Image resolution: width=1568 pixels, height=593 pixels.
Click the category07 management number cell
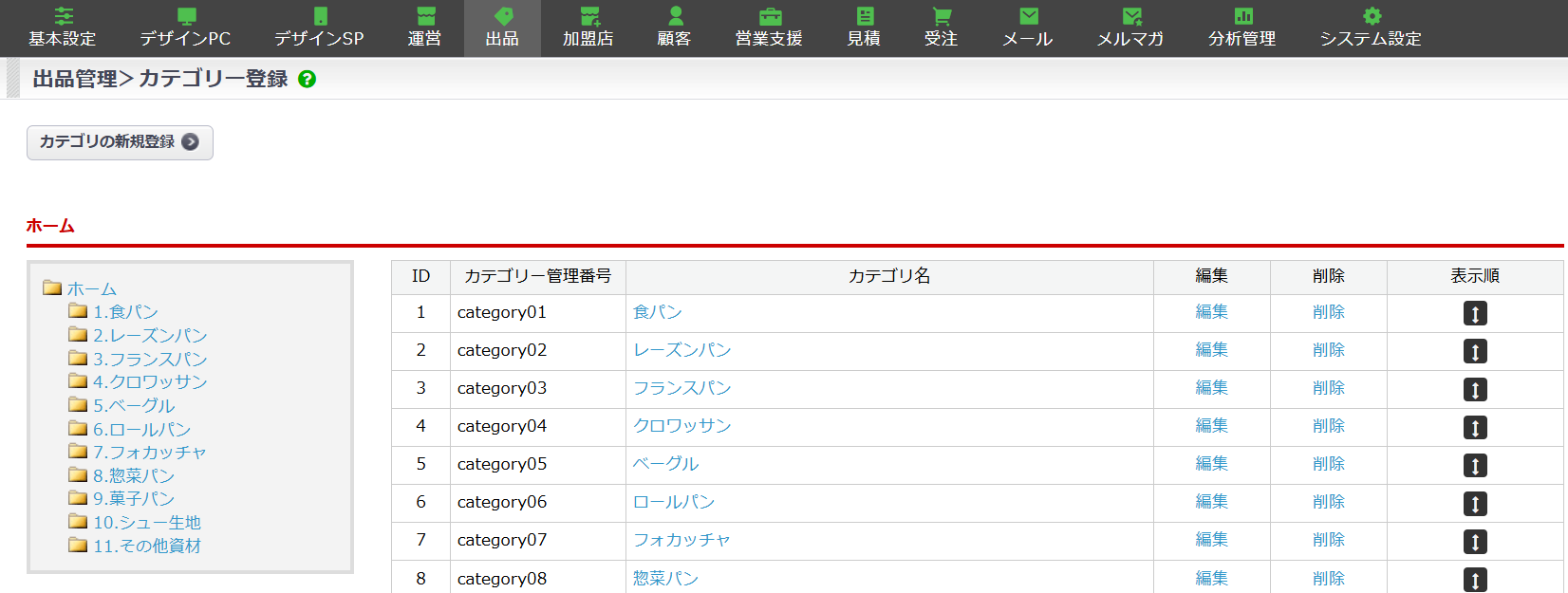click(x=538, y=541)
